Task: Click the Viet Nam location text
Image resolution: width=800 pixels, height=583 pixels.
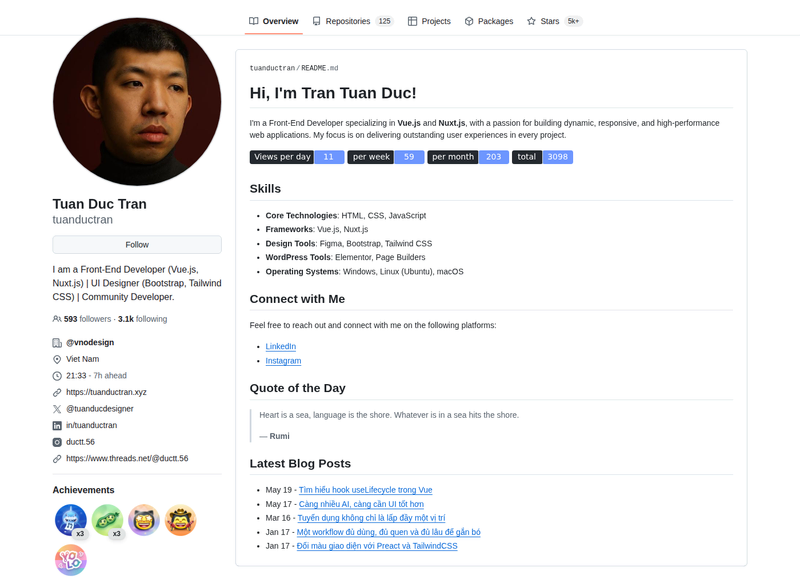Action: click(83, 360)
